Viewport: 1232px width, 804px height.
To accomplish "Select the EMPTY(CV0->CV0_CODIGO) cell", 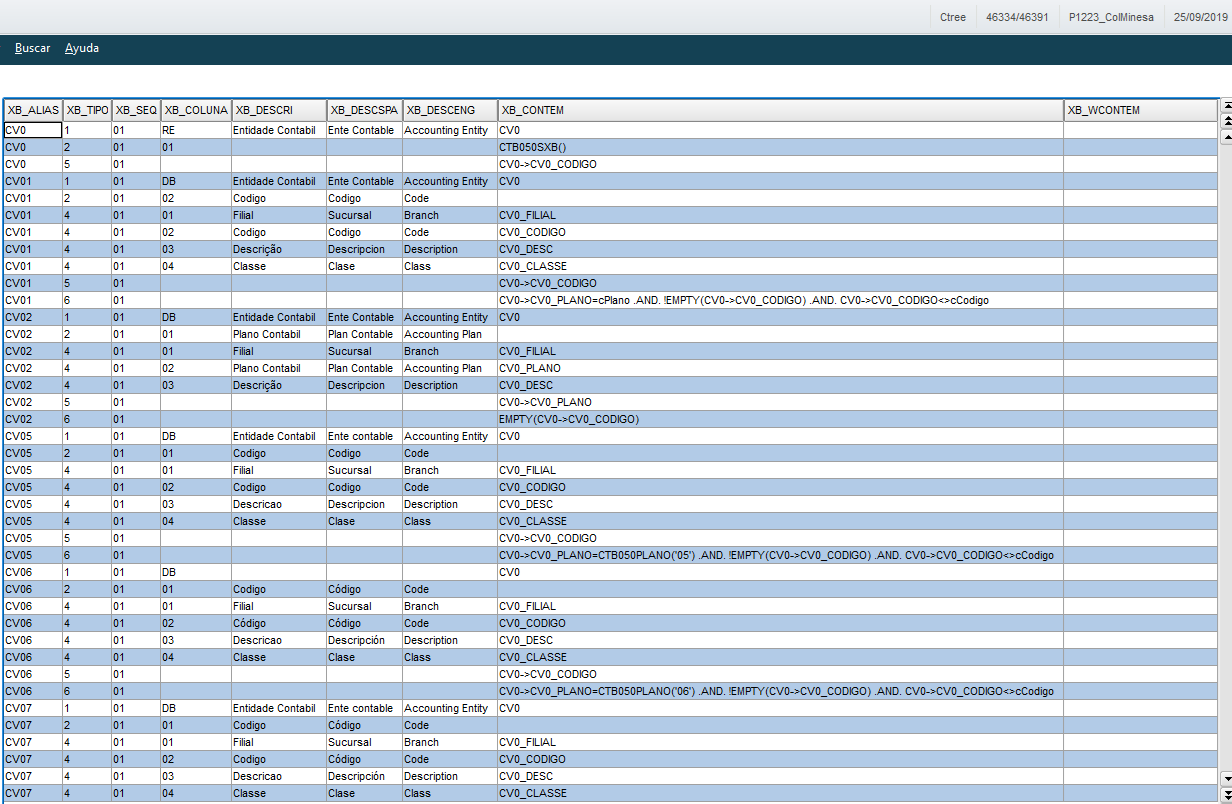I will [780, 419].
